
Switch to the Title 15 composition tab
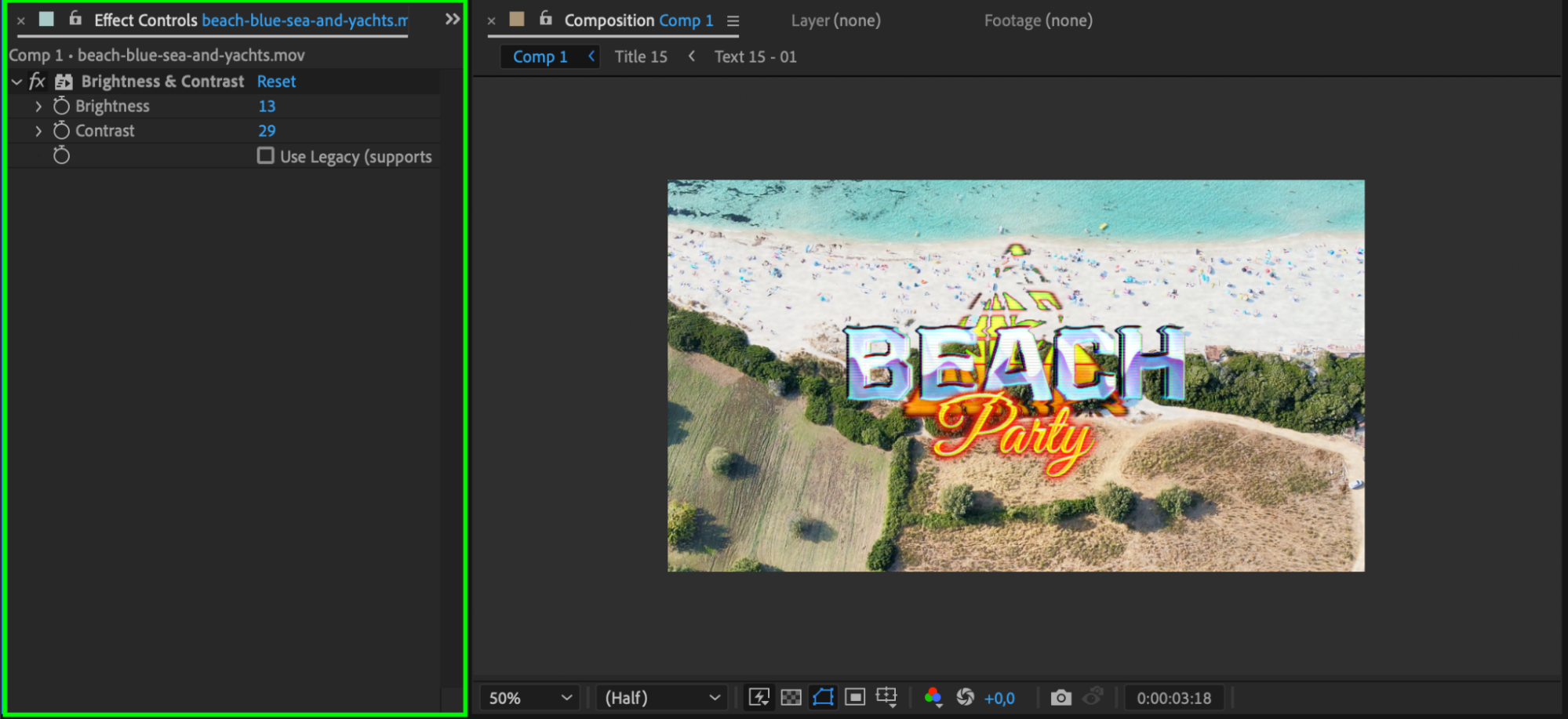pyautogui.click(x=640, y=56)
